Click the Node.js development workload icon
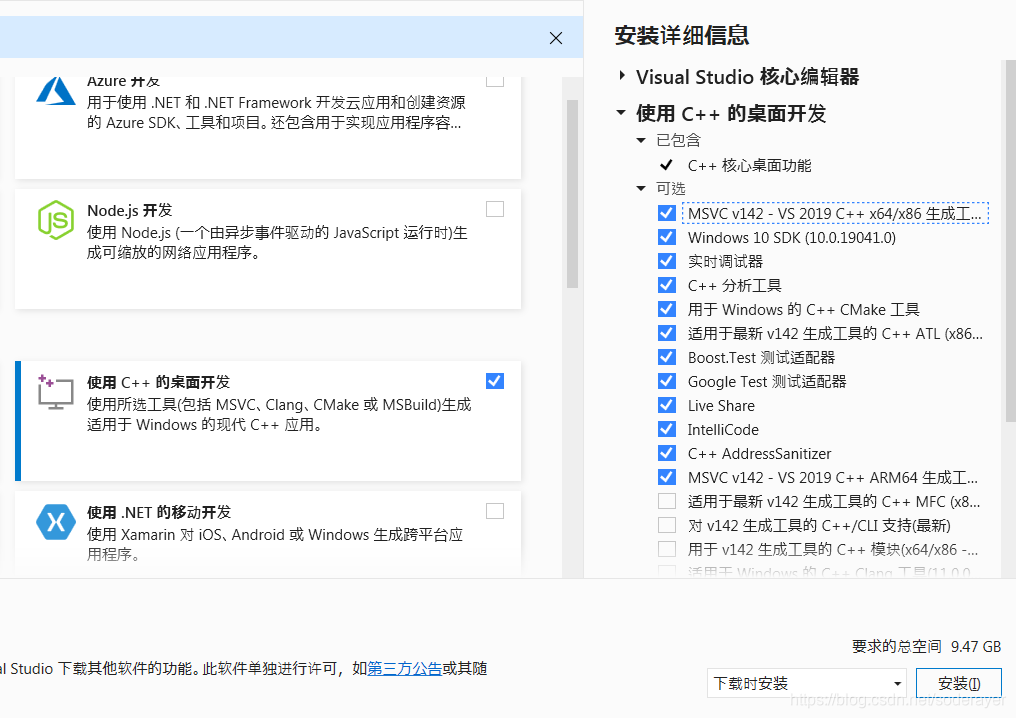Screen dimensions: 1016x718 pyautogui.click(x=56, y=220)
